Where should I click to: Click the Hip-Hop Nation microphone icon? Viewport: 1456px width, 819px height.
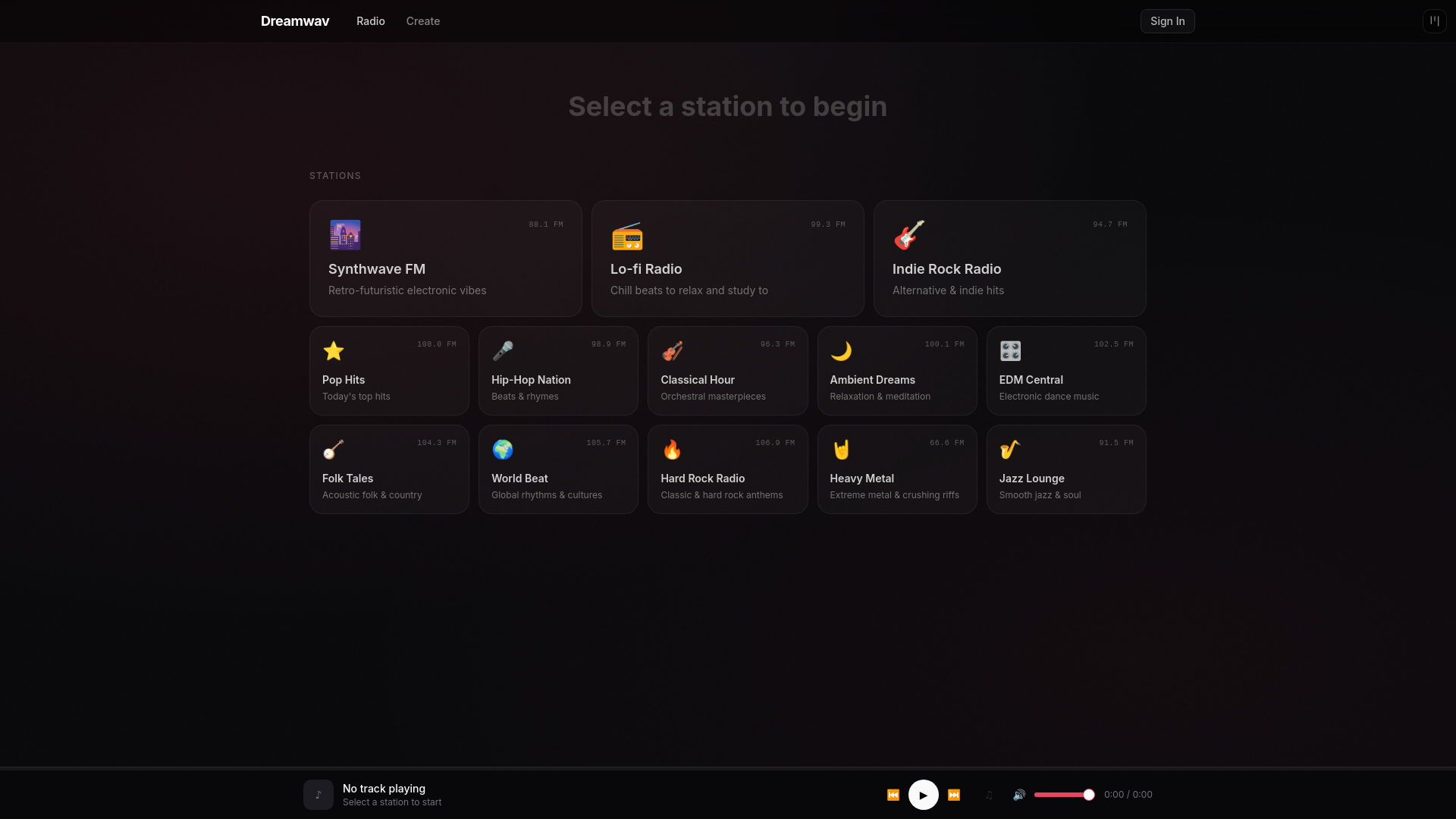tap(503, 351)
